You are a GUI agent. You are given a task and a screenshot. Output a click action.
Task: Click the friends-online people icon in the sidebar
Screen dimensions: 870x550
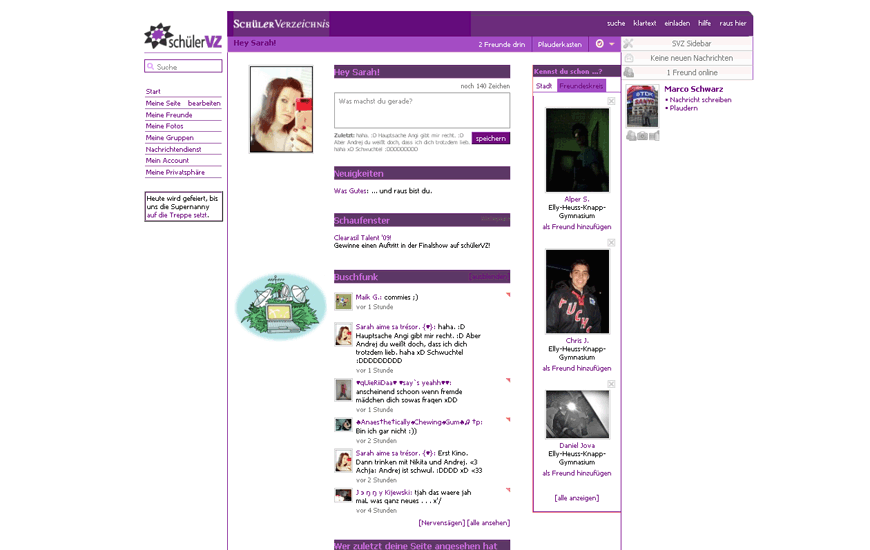coord(629,72)
